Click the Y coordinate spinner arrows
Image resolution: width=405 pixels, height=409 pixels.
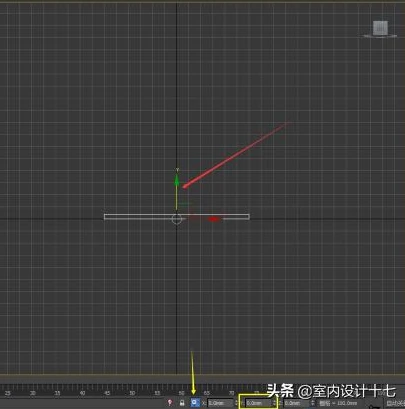274,403
